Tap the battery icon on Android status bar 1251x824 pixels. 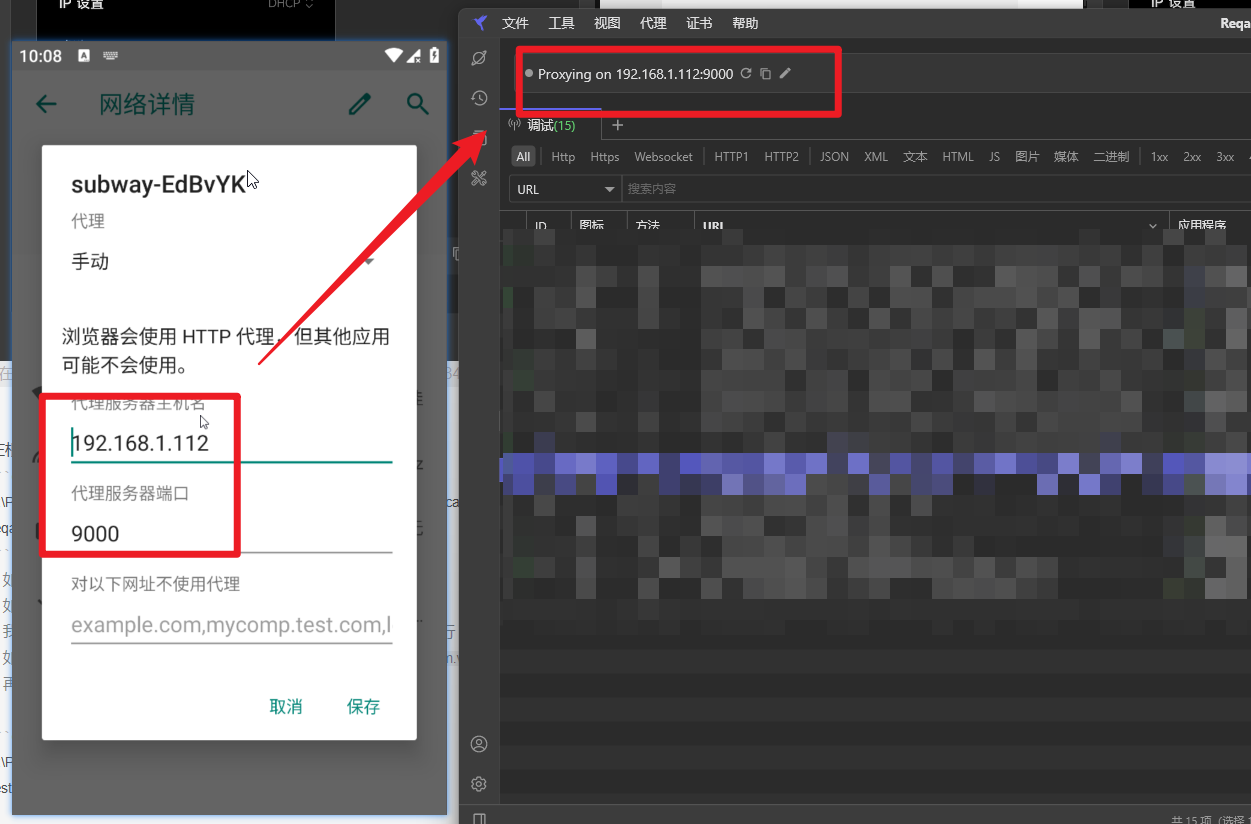point(434,56)
